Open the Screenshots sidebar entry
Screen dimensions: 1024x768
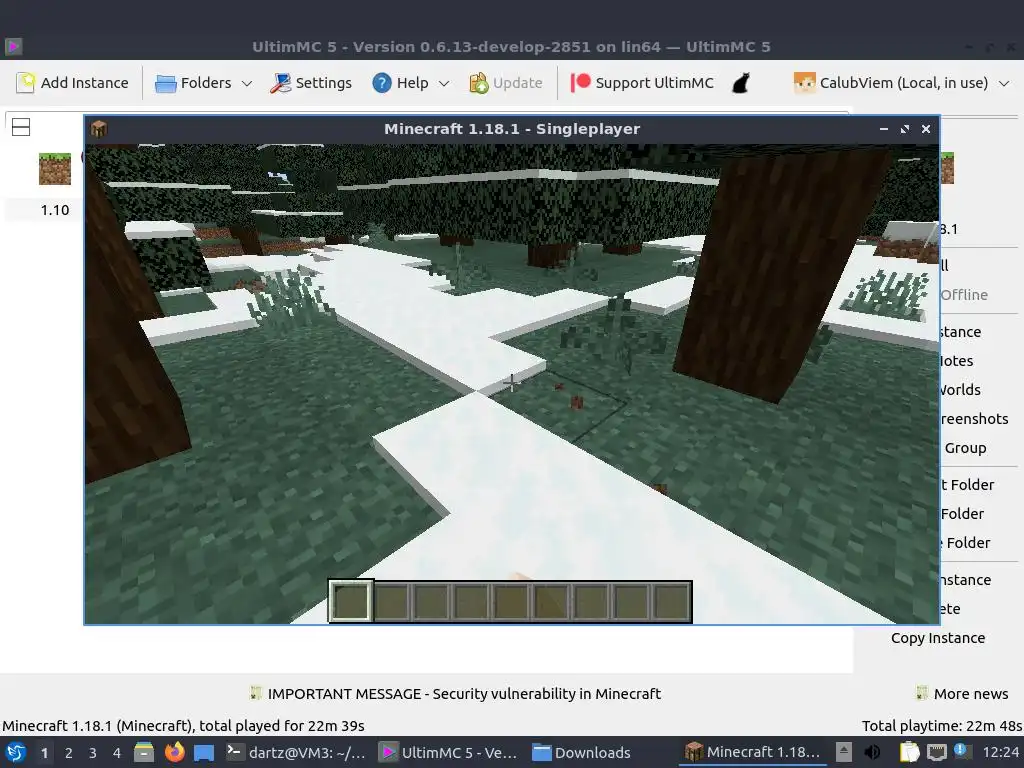tap(974, 419)
